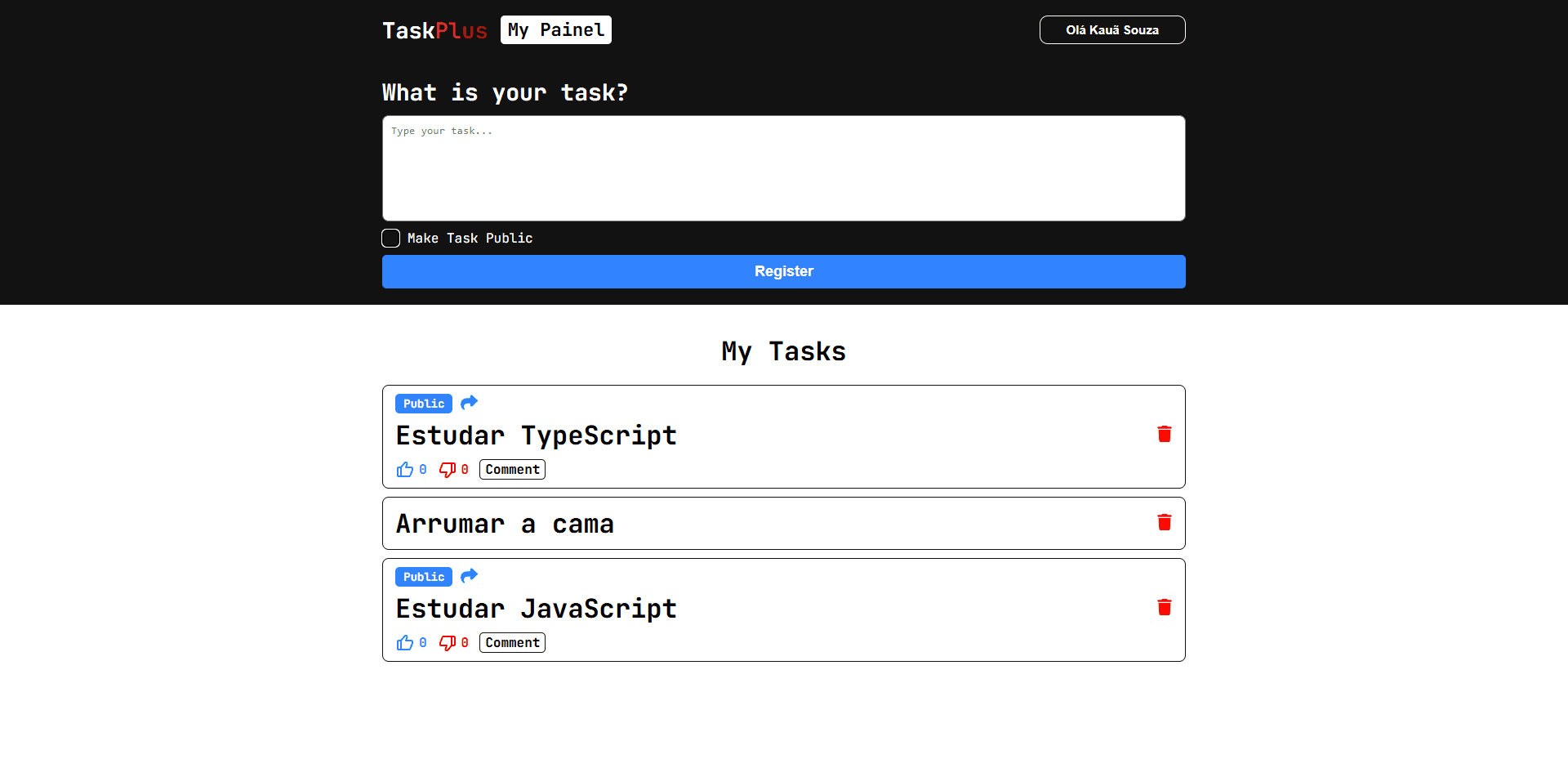Share the Estudar JavaScript task

click(469, 576)
